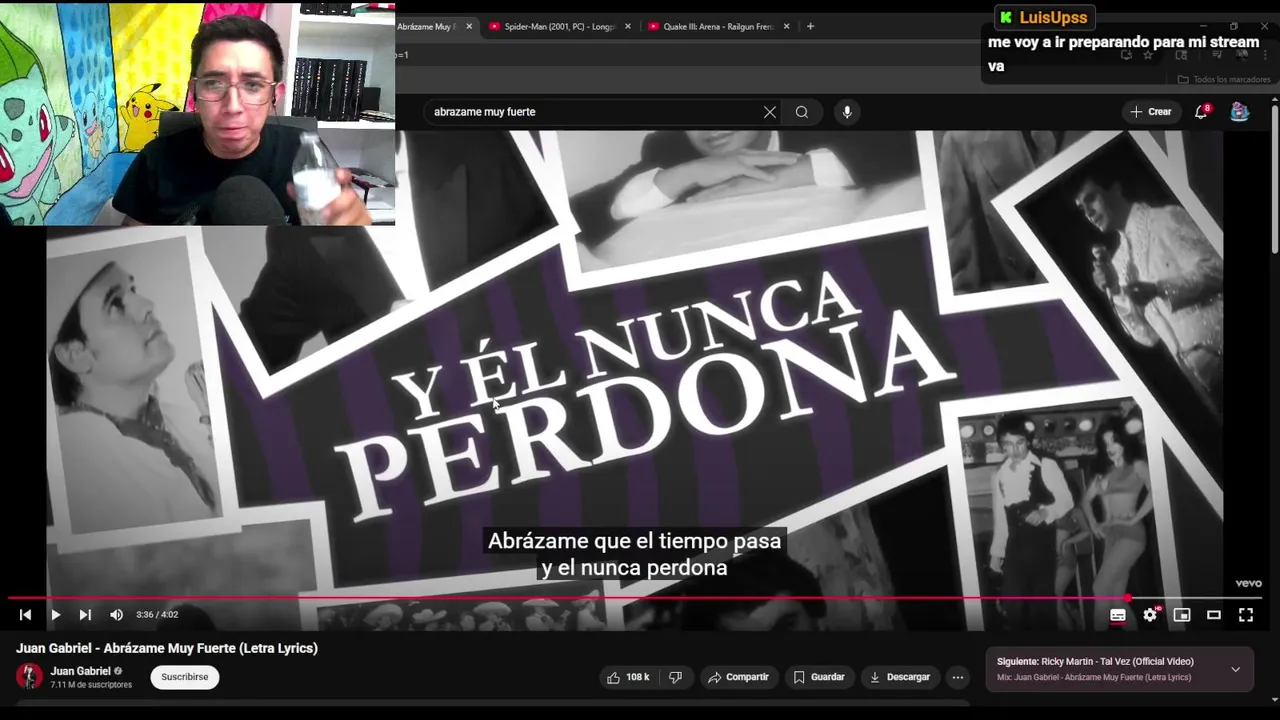1280x720 pixels.
Task: Subscribe using the Suscribirse button
Action: pyautogui.click(x=185, y=677)
